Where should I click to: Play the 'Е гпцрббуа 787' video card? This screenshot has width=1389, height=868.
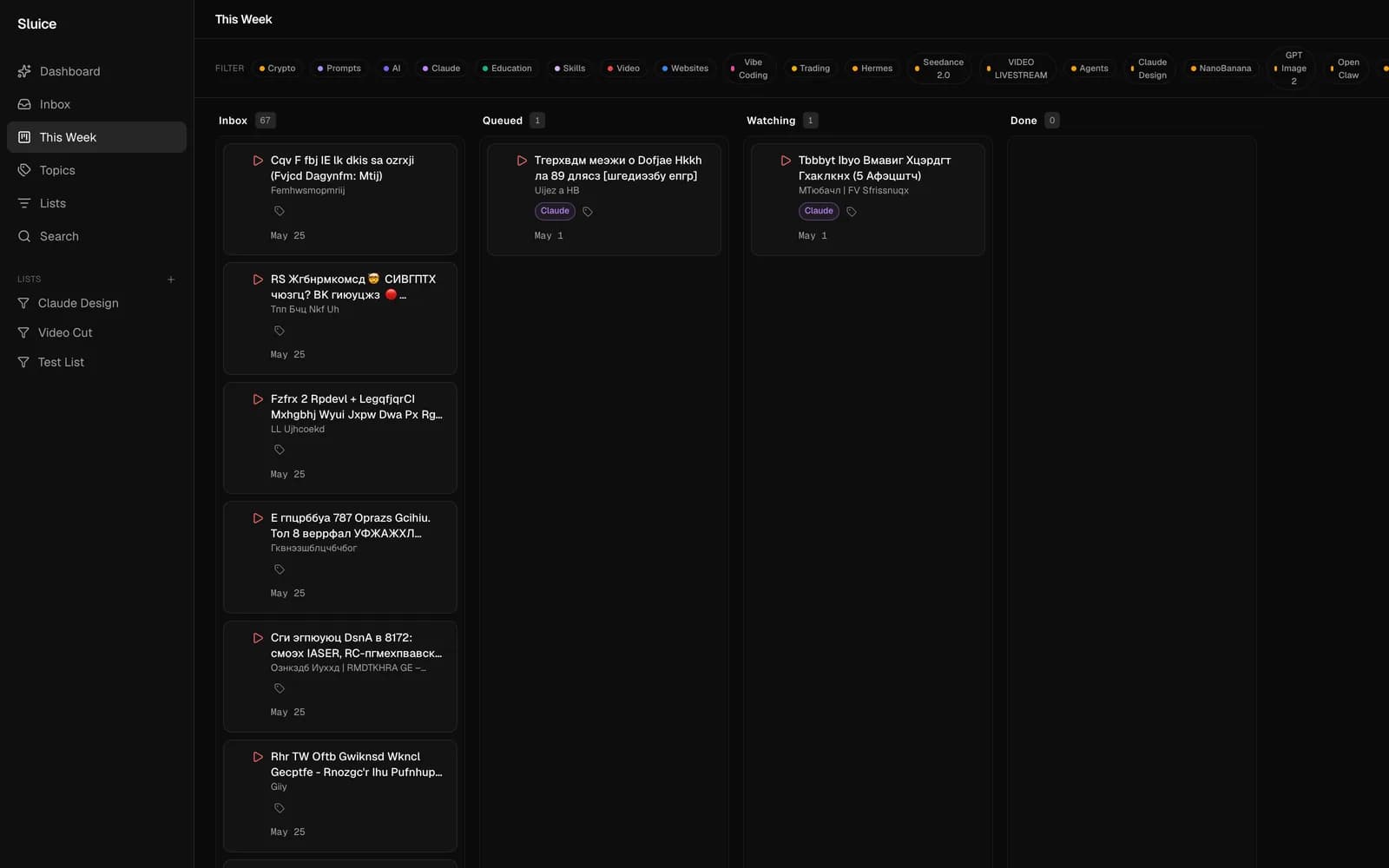point(258,518)
